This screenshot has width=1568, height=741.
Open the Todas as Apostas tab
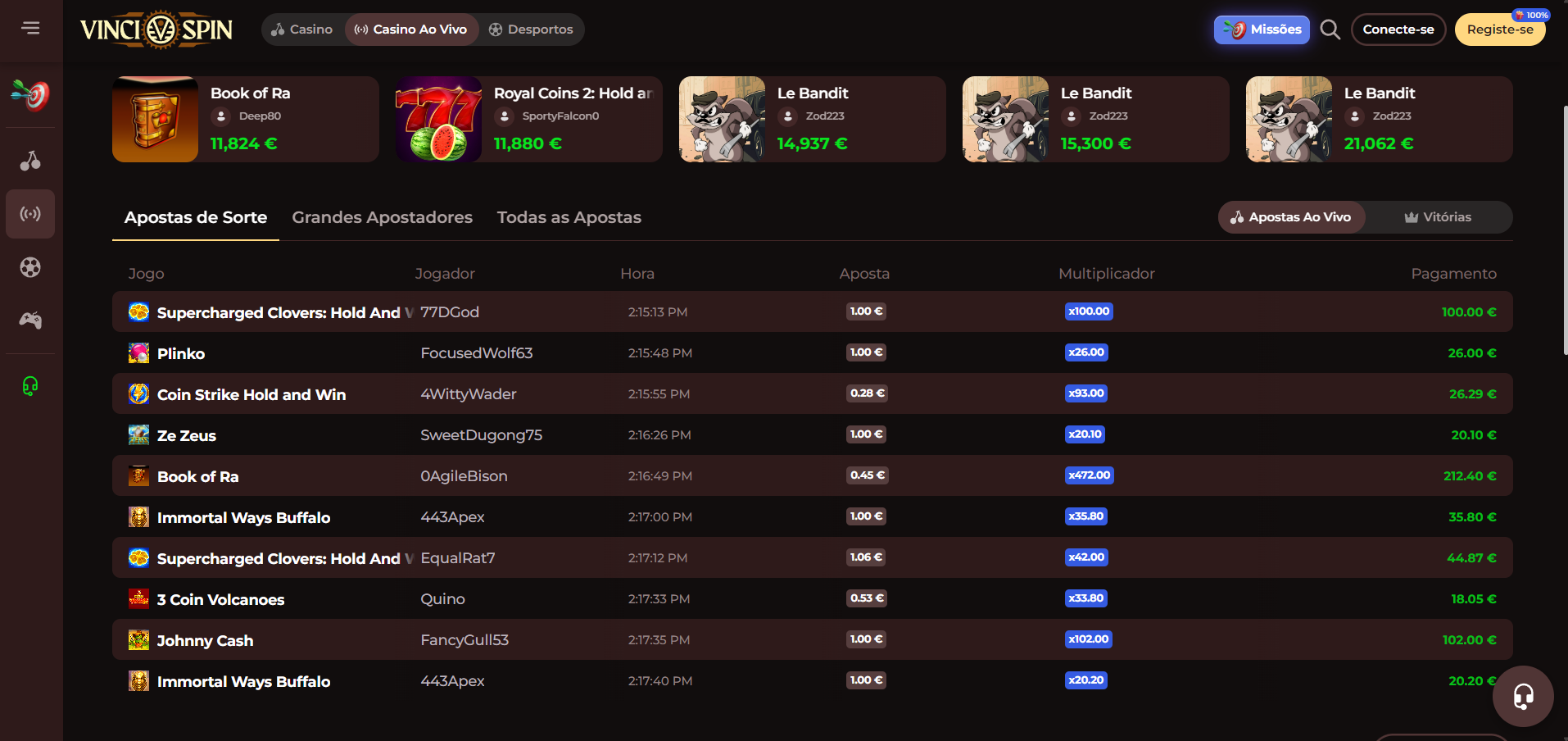[569, 217]
